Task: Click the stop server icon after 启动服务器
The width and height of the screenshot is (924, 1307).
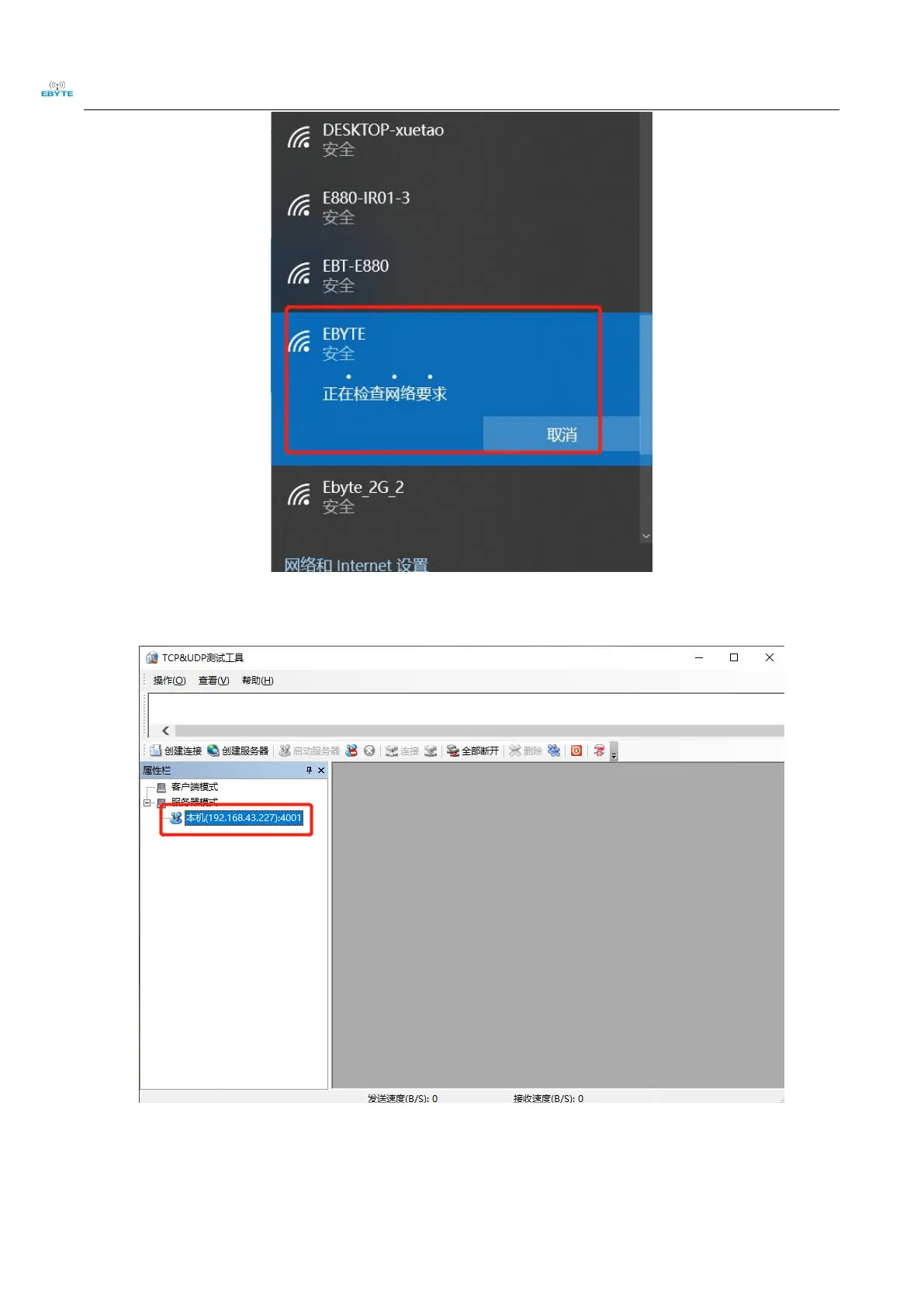Action: tap(351, 751)
